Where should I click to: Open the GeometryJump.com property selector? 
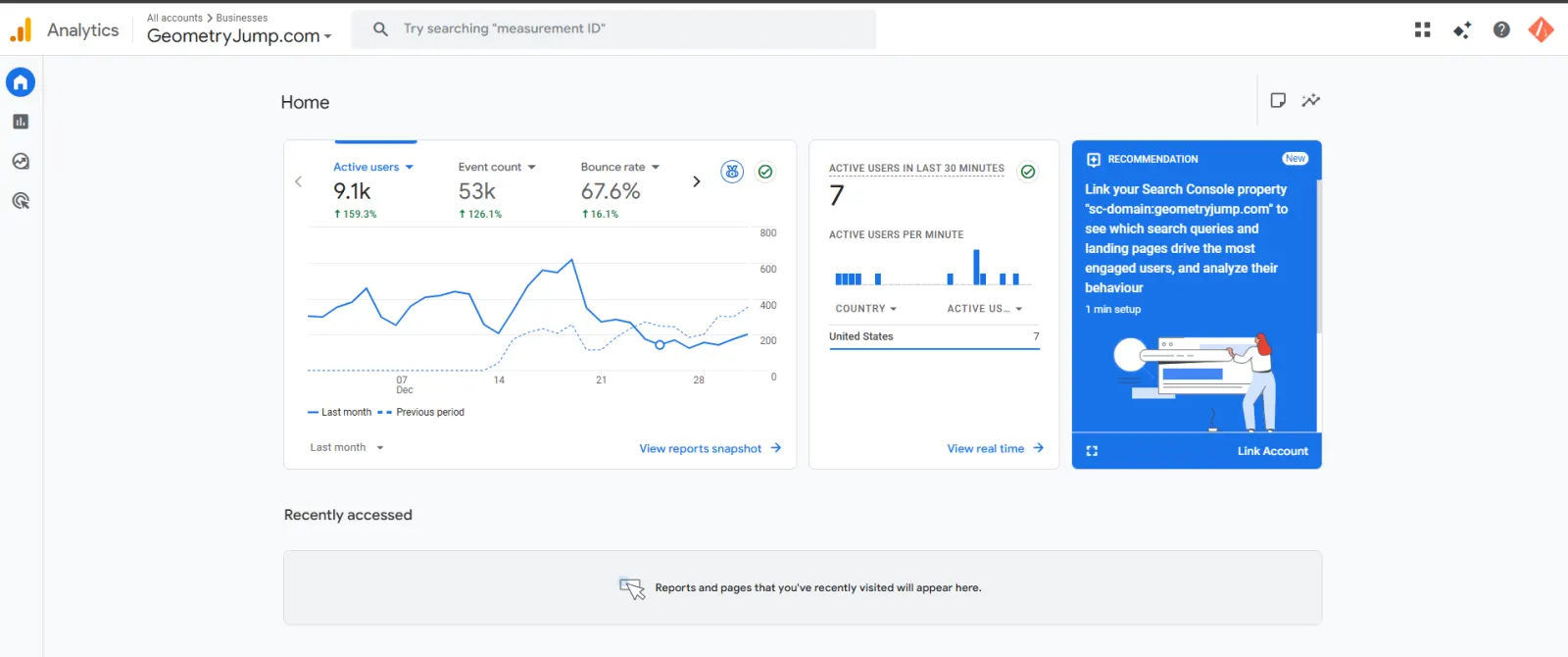pos(239,36)
